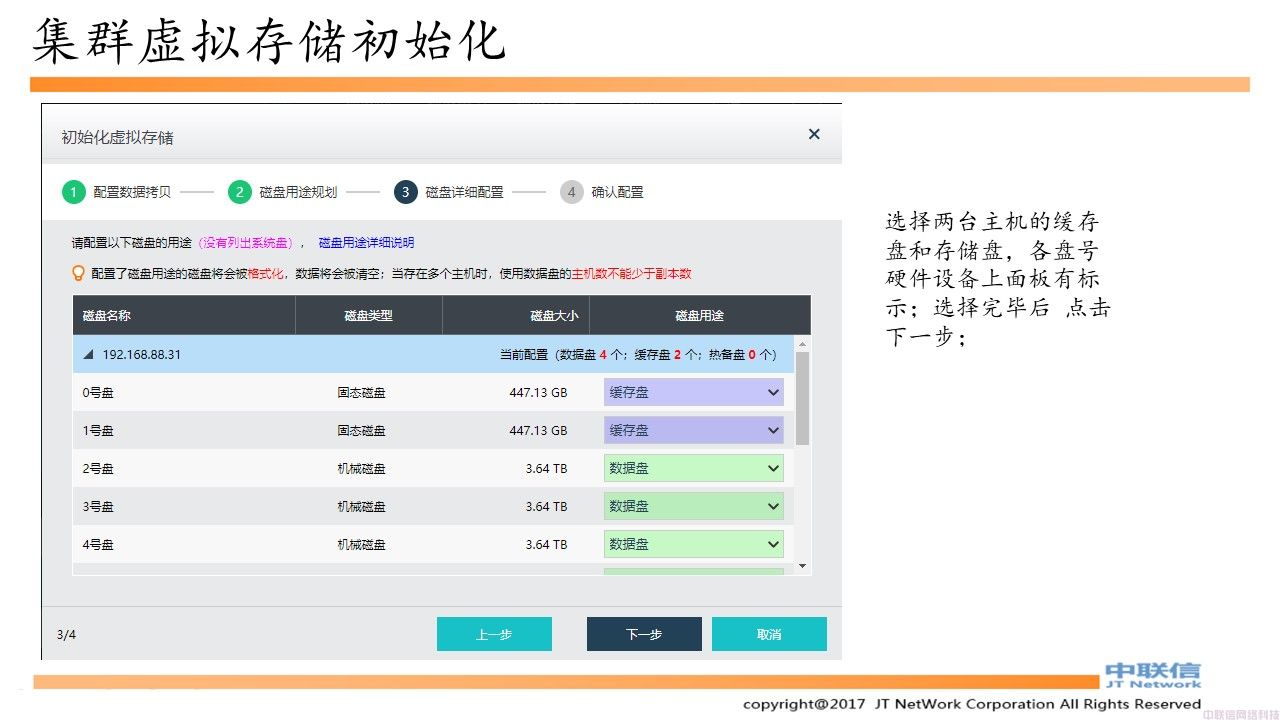Click 下一步 next step button
Screen dimensions: 1280x720
point(644,634)
